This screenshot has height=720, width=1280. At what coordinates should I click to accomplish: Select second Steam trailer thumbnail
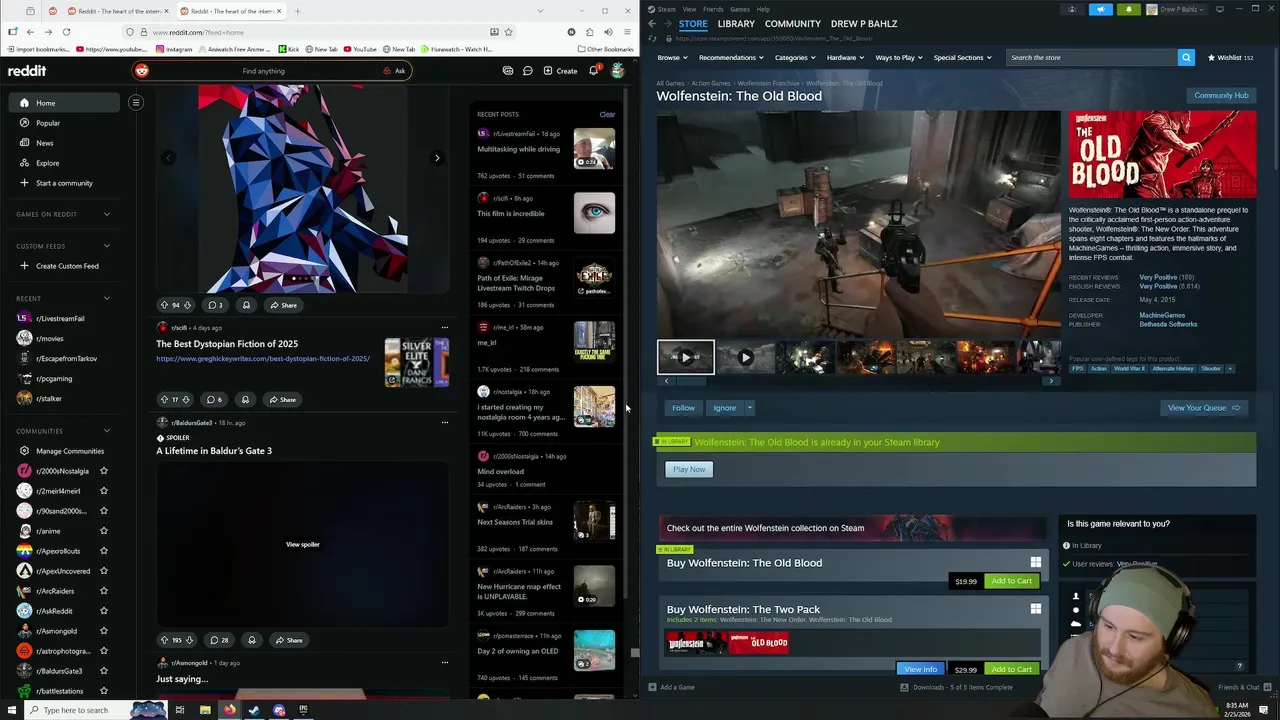pyautogui.click(x=745, y=357)
